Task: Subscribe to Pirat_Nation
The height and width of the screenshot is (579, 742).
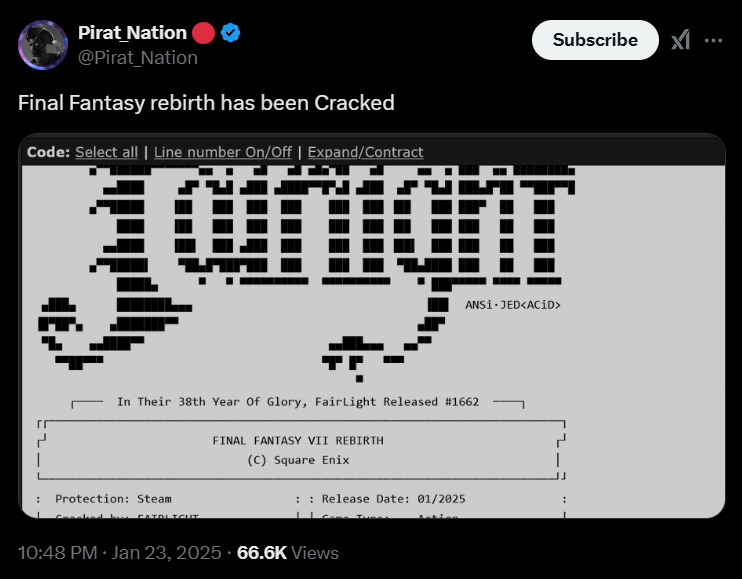Action: pos(595,40)
